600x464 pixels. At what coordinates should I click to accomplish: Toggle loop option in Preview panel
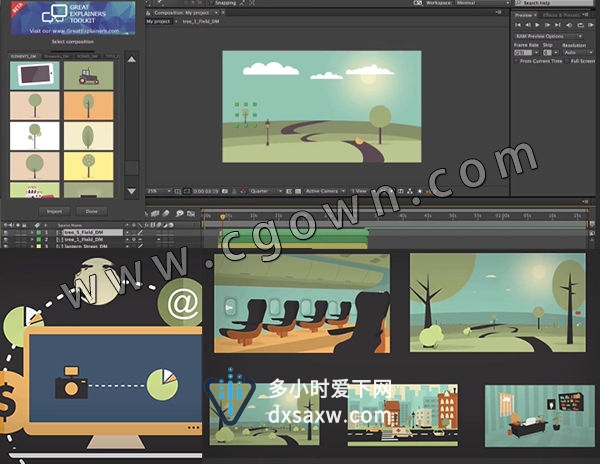(580, 25)
